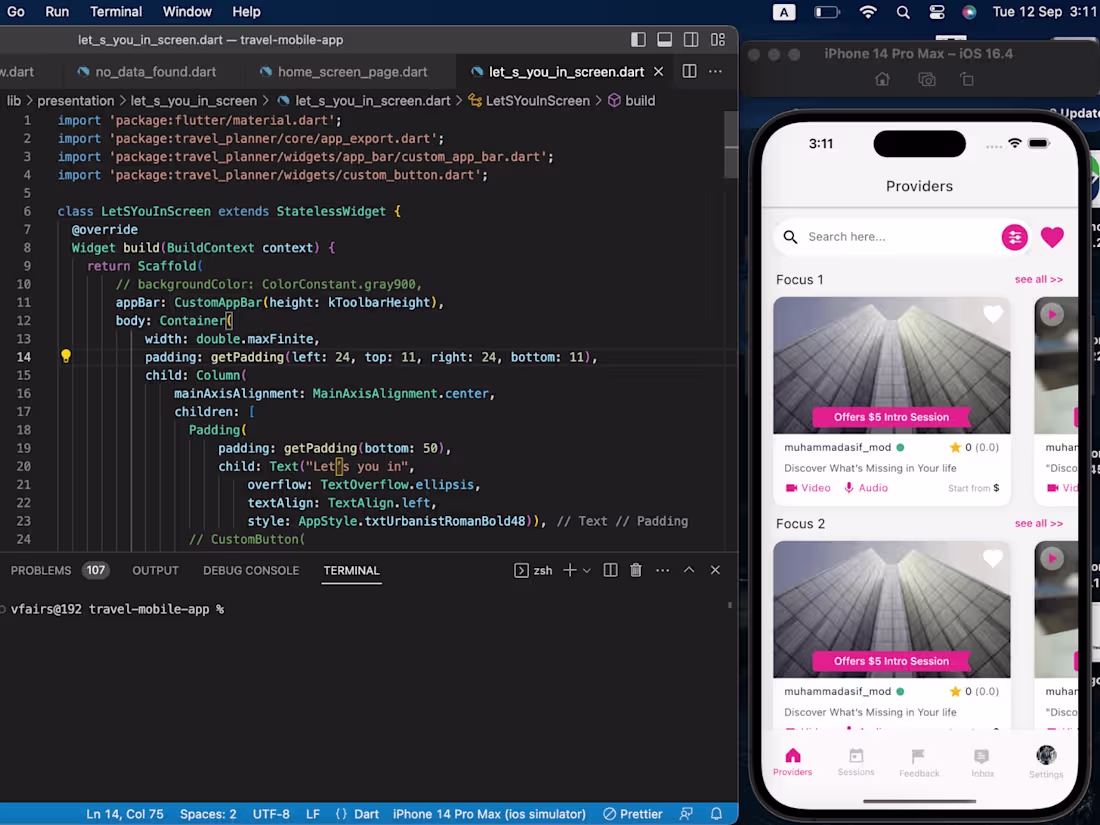Toggle the maximize panel chevron in terminal bar
Image resolution: width=1100 pixels, height=825 pixels.
pos(689,570)
